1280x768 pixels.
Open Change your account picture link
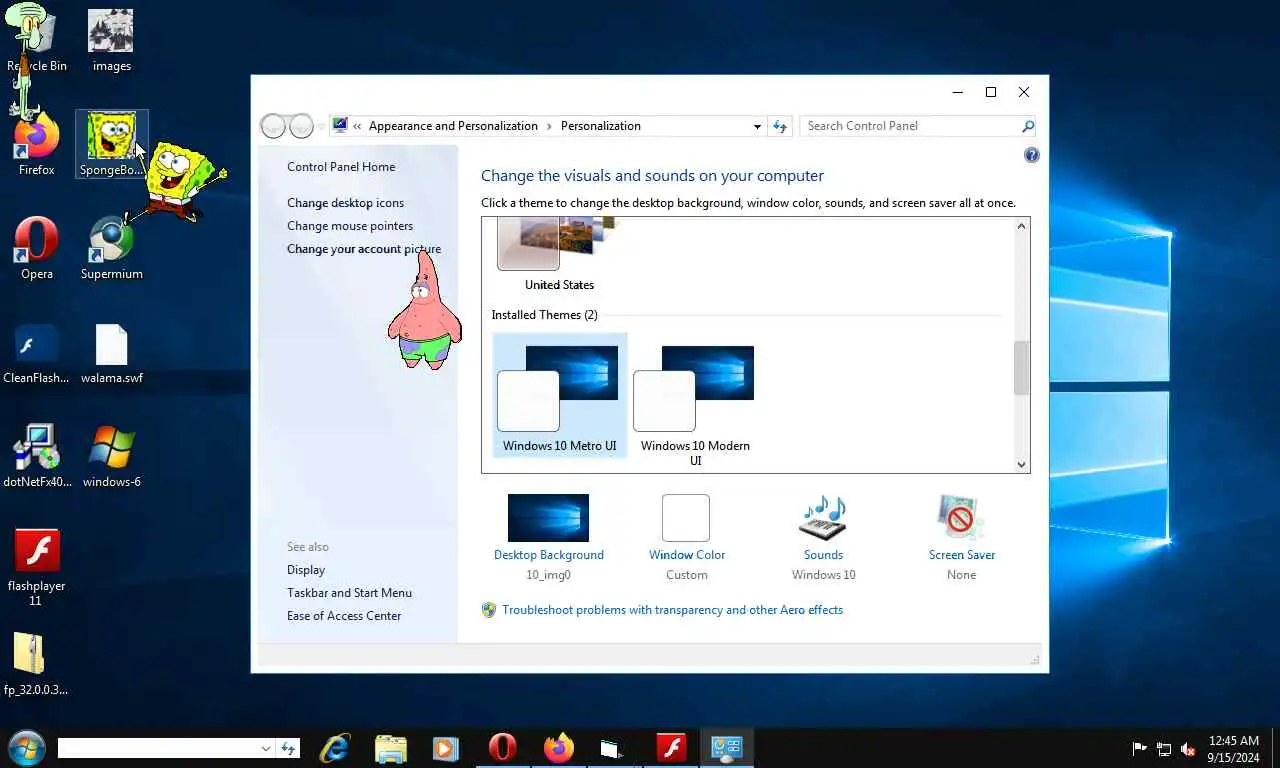364,249
